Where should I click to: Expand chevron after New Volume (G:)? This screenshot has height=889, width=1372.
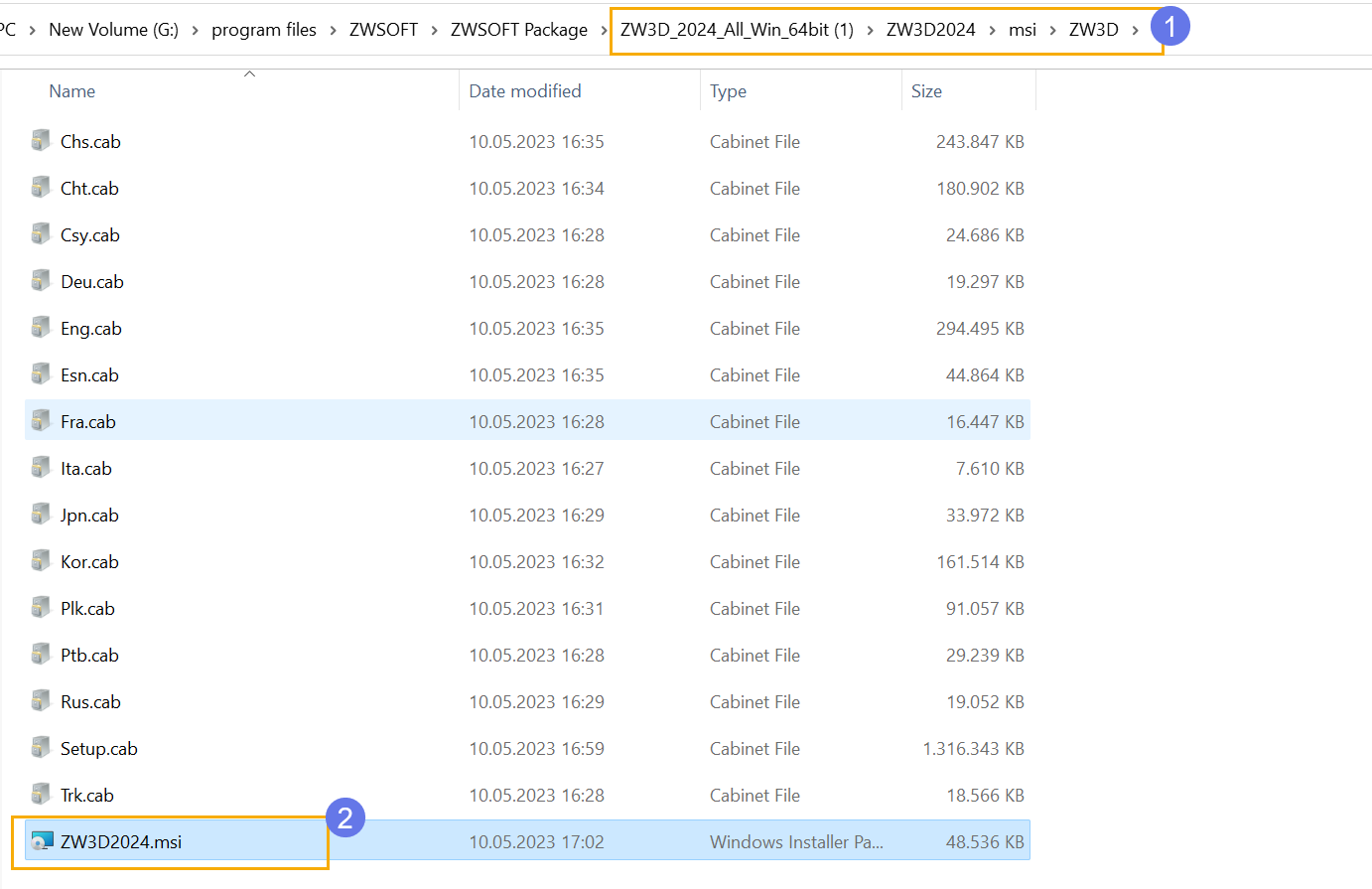pos(195,31)
